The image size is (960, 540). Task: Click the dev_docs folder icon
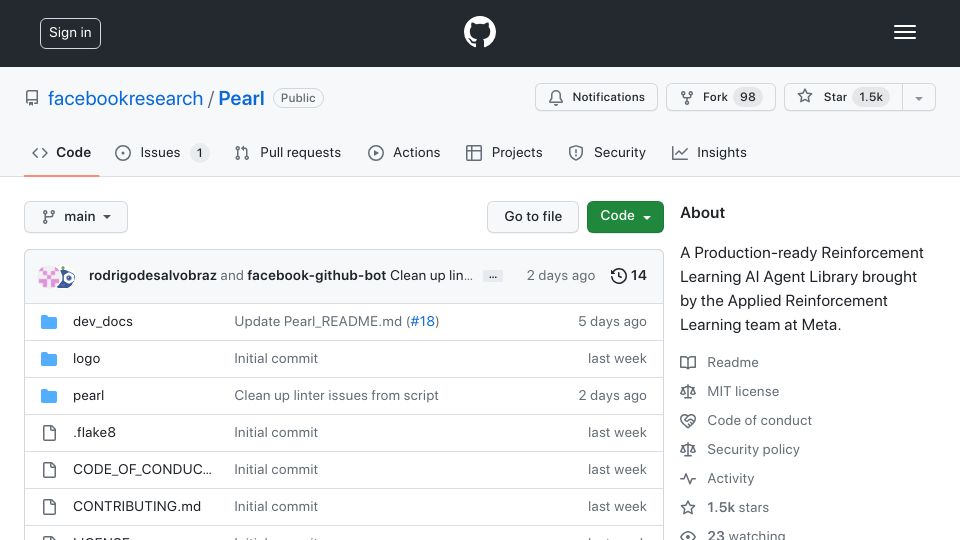click(x=49, y=322)
